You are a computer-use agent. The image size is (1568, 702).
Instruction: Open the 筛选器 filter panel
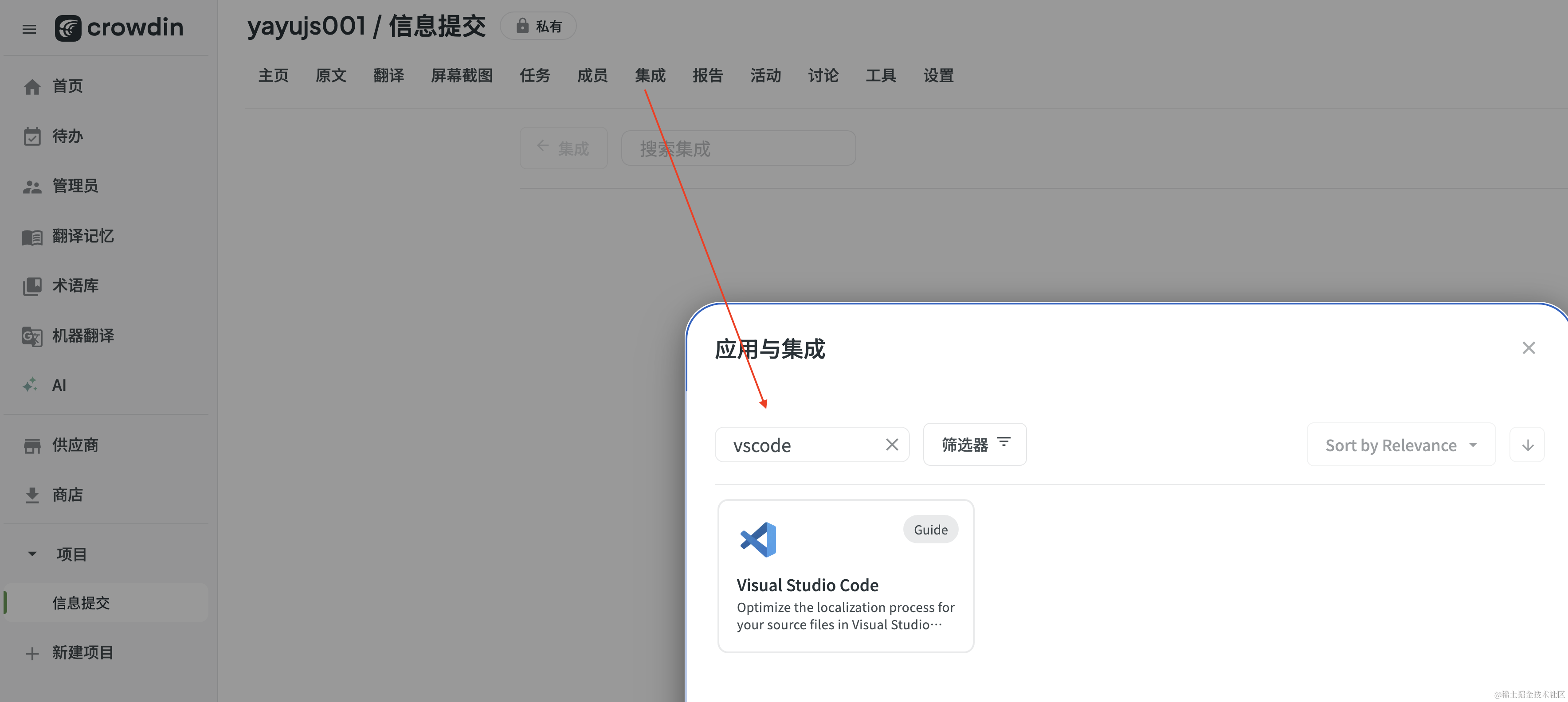coord(974,444)
